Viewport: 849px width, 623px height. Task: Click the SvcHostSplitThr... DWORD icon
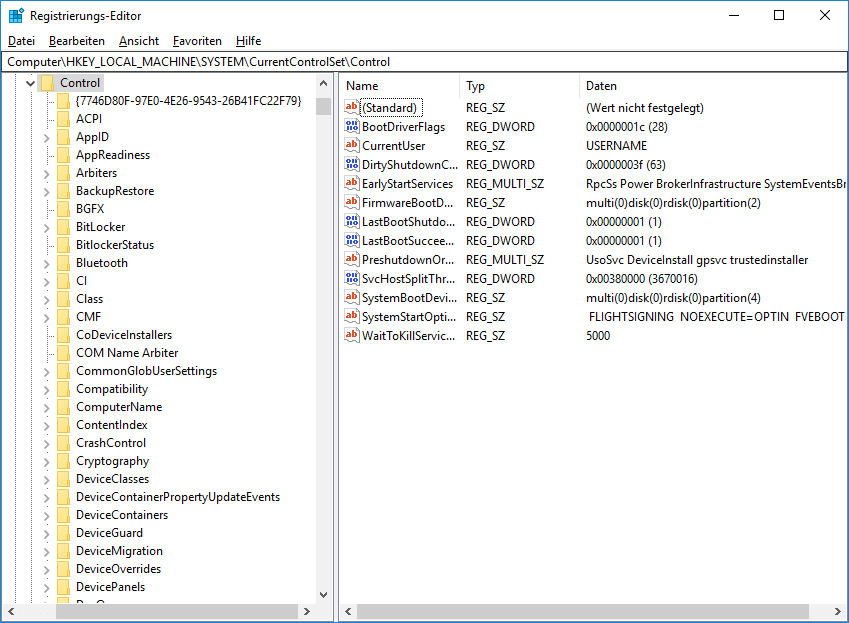click(x=352, y=278)
